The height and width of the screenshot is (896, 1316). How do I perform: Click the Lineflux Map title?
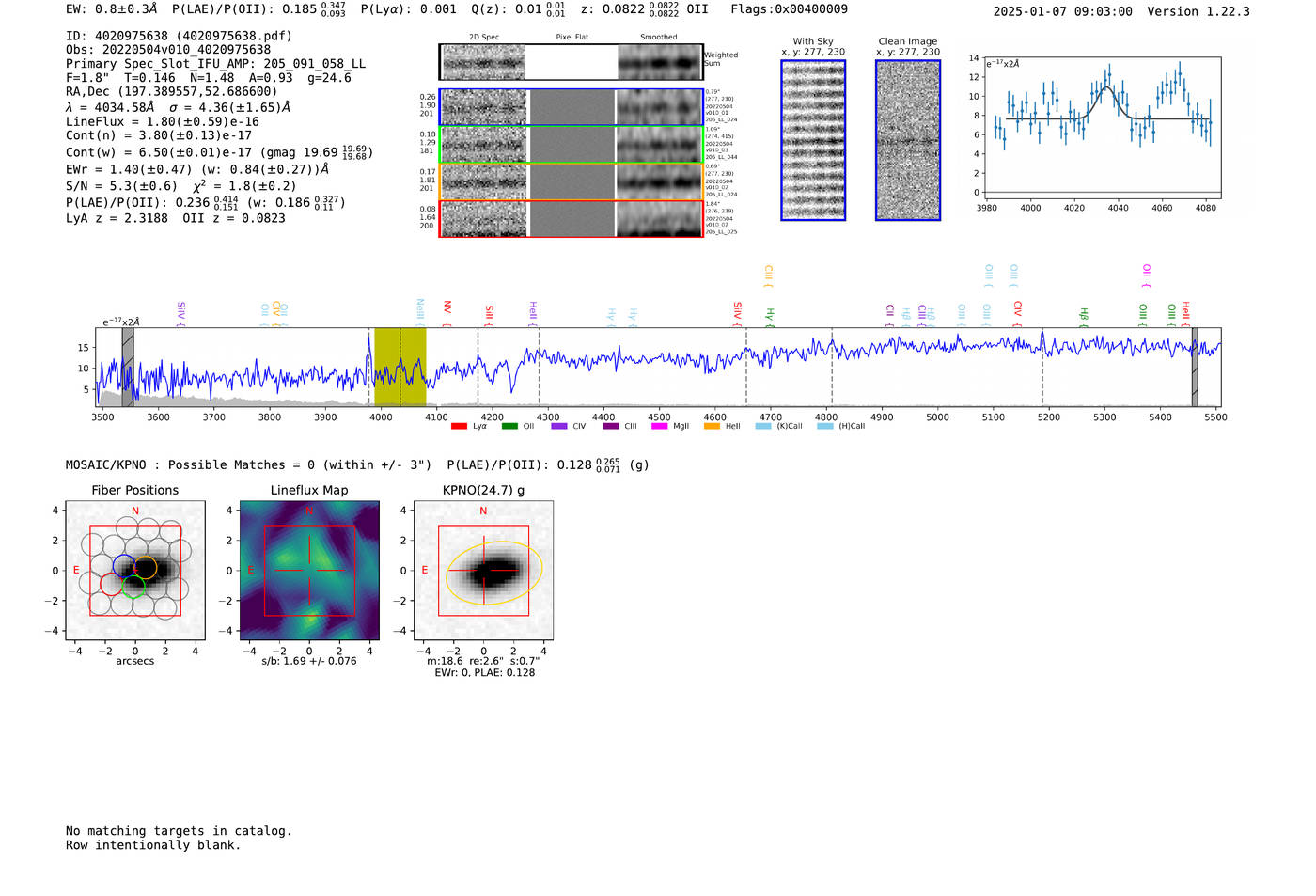309,490
